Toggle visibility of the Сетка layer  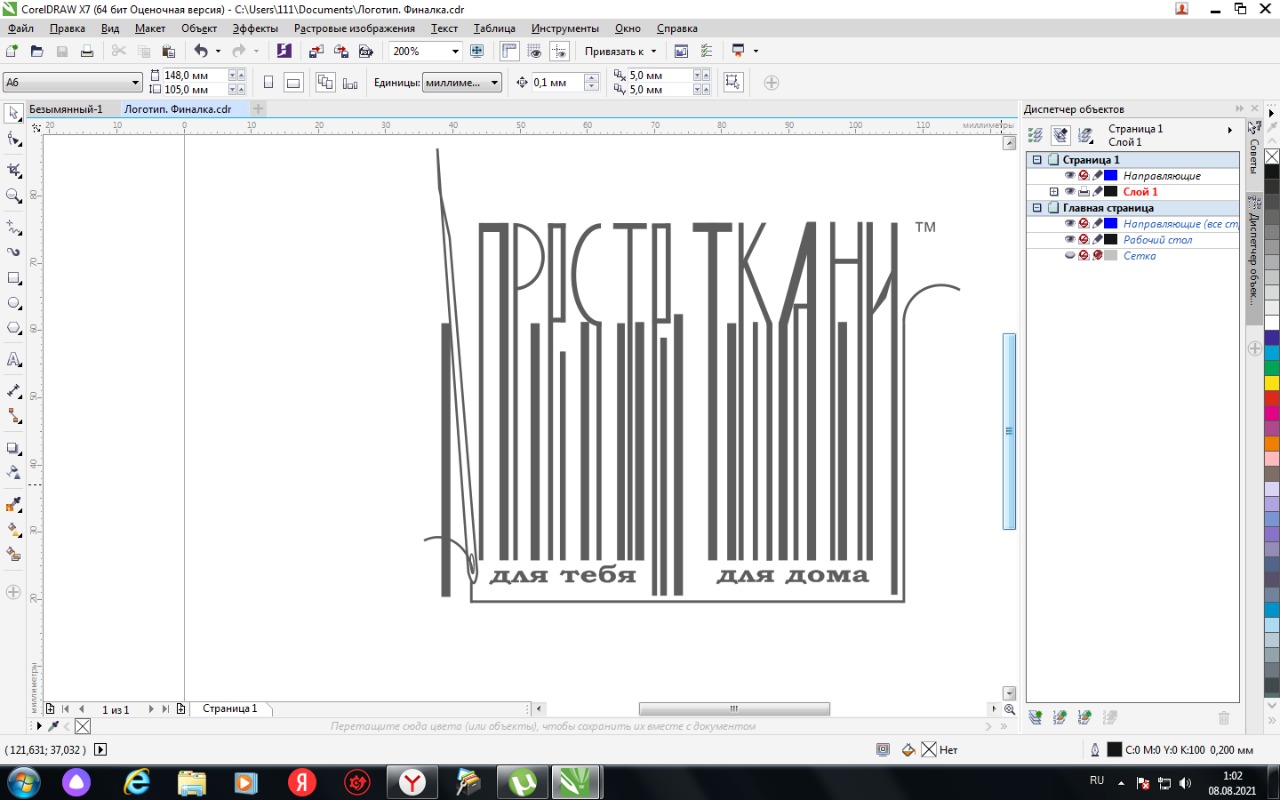click(x=1070, y=256)
